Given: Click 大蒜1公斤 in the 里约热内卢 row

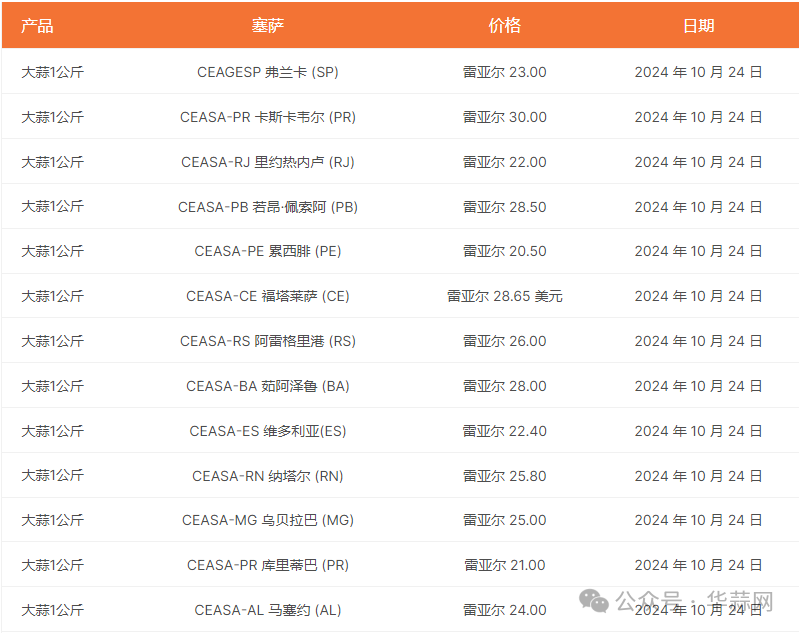Looking at the screenshot, I should coord(52,162).
